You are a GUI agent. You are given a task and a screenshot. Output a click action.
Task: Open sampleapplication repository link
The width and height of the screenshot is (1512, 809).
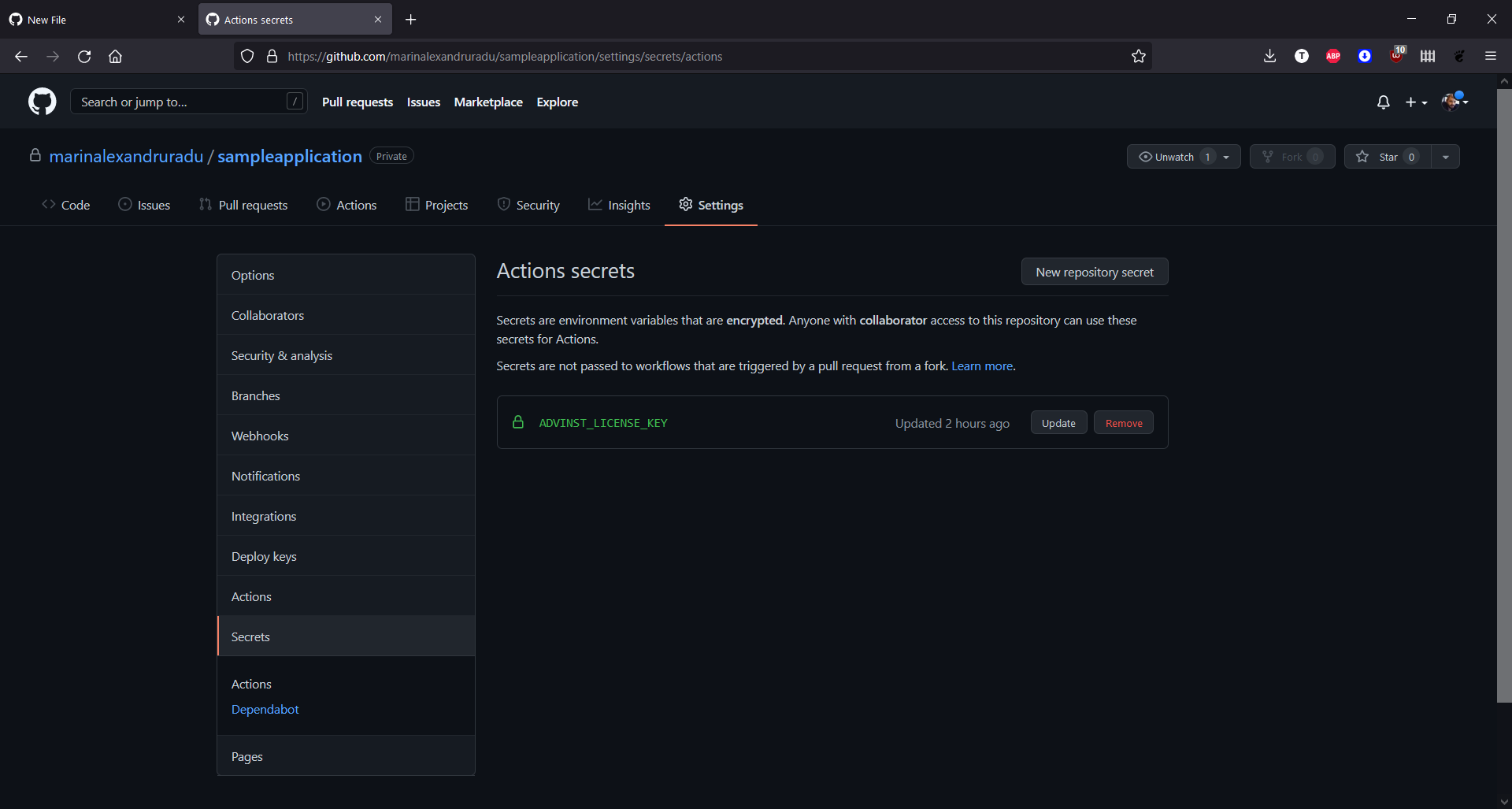pyautogui.click(x=290, y=156)
